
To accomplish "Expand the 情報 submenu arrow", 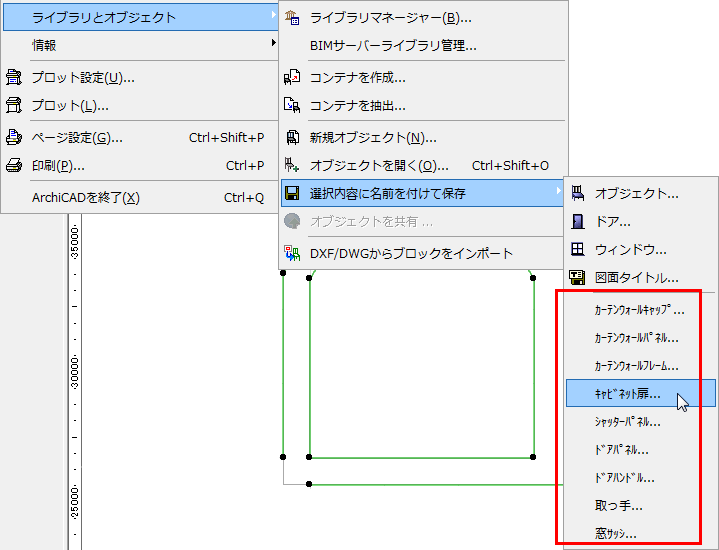I will click(x=273, y=43).
